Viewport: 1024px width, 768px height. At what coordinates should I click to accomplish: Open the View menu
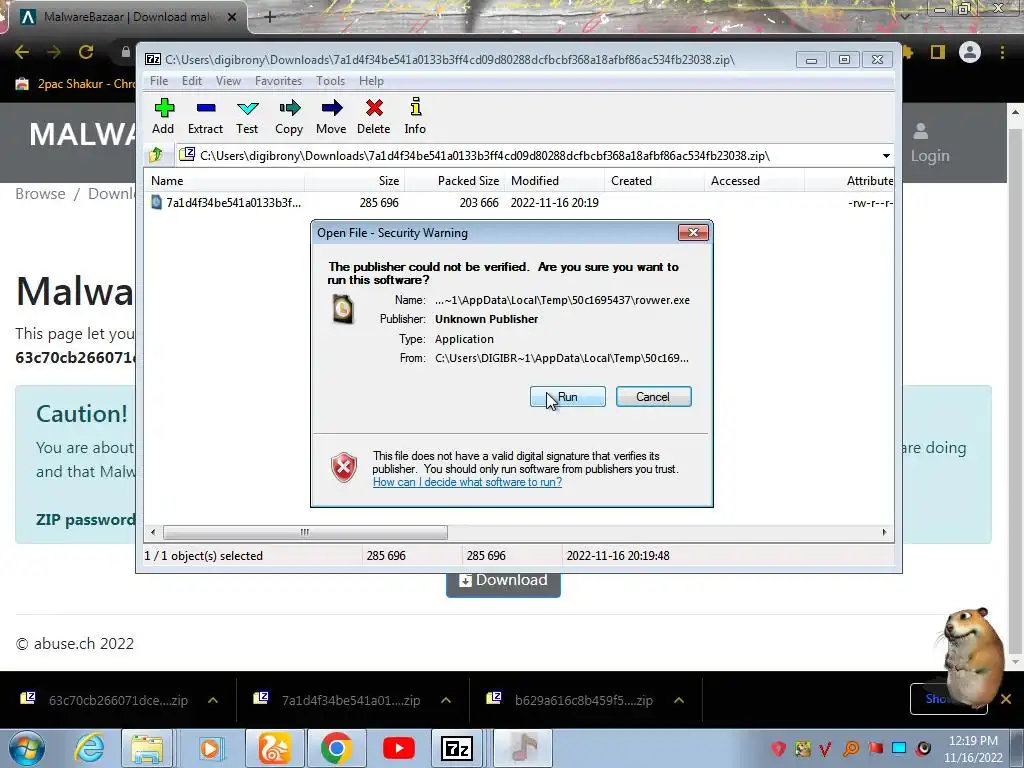click(228, 81)
